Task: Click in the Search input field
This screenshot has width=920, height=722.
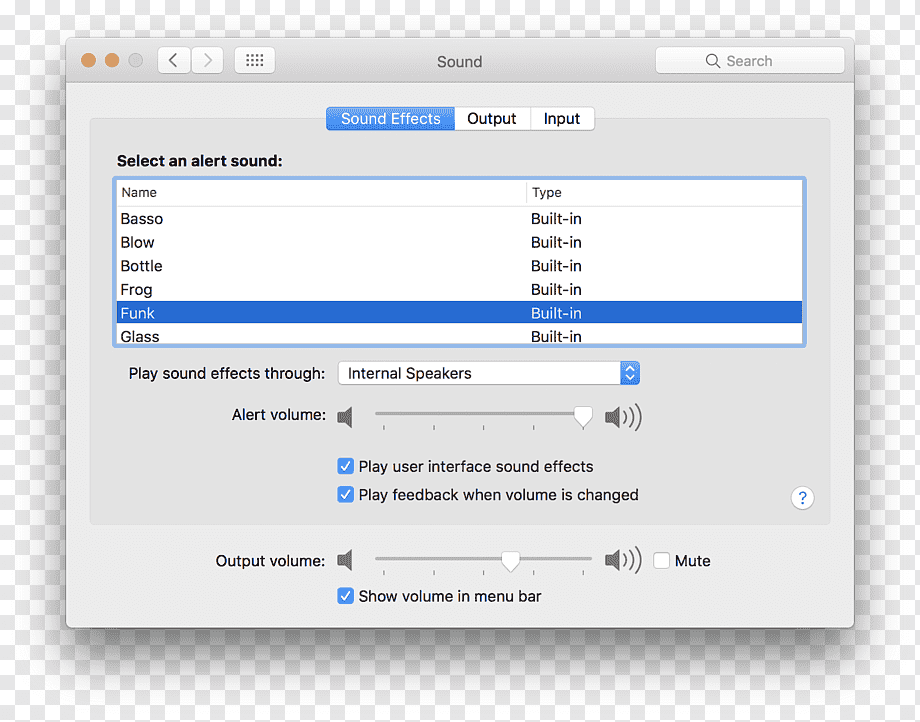Action: pyautogui.click(x=750, y=60)
